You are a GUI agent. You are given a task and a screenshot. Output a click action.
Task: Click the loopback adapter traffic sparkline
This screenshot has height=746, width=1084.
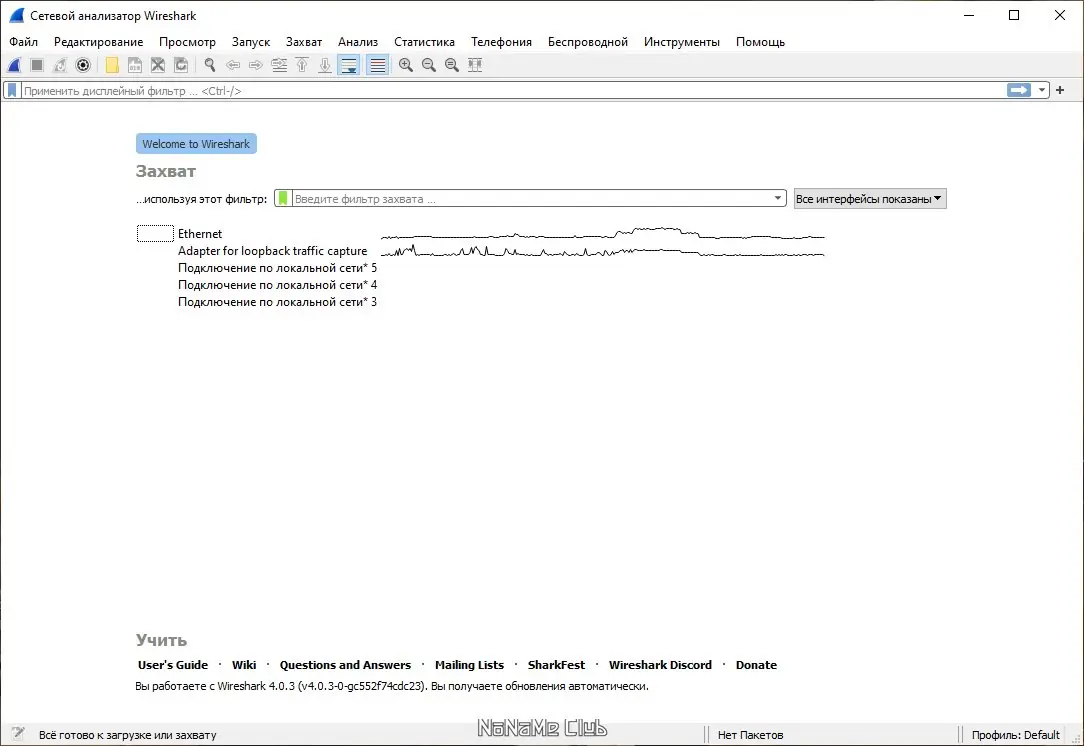point(603,251)
